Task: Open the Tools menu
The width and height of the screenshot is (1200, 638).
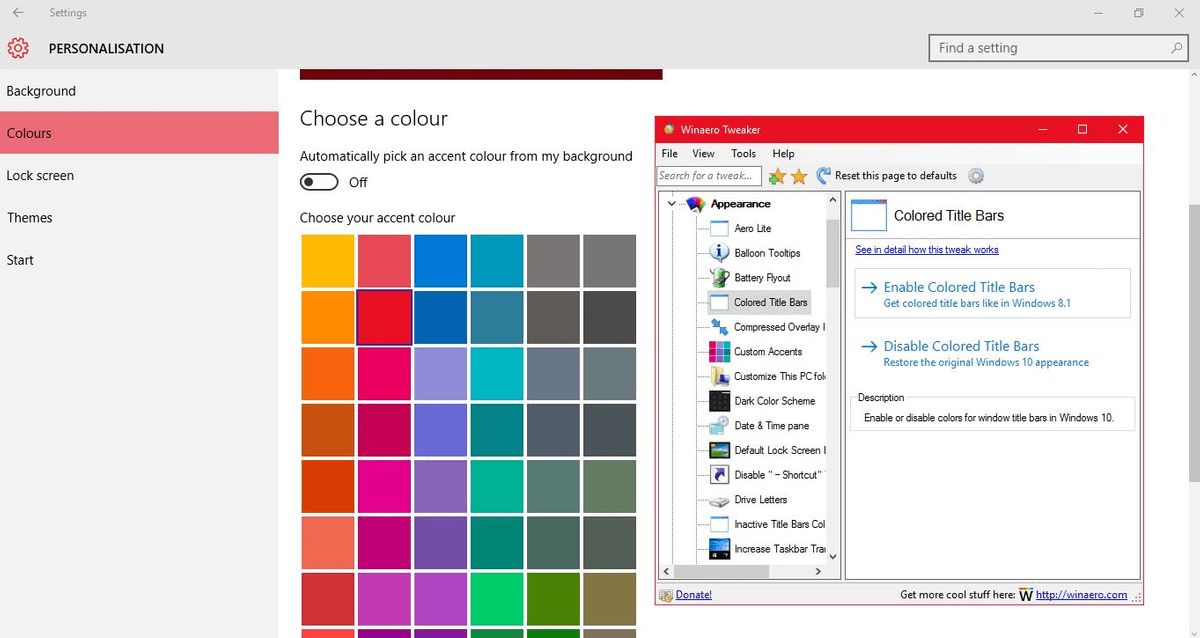Action: click(744, 154)
